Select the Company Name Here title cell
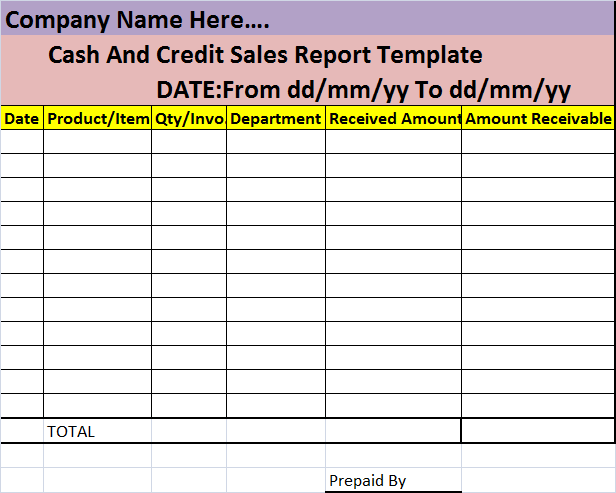The height and width of the screenshot is (493, 616). point(307,19)
